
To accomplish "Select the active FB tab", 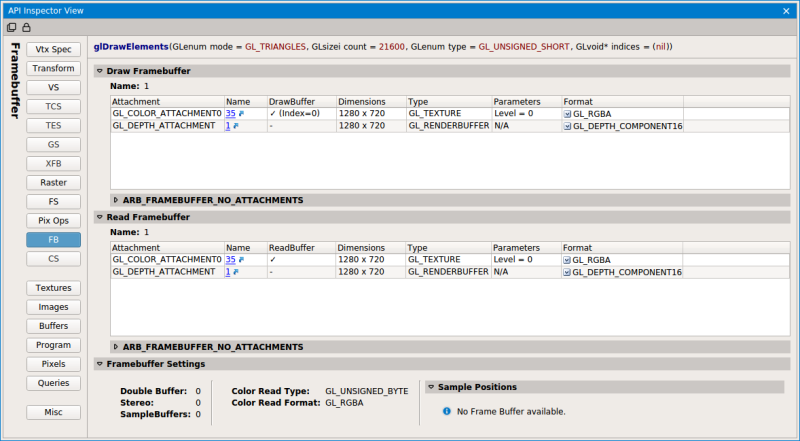I will (x=54, y=240).
